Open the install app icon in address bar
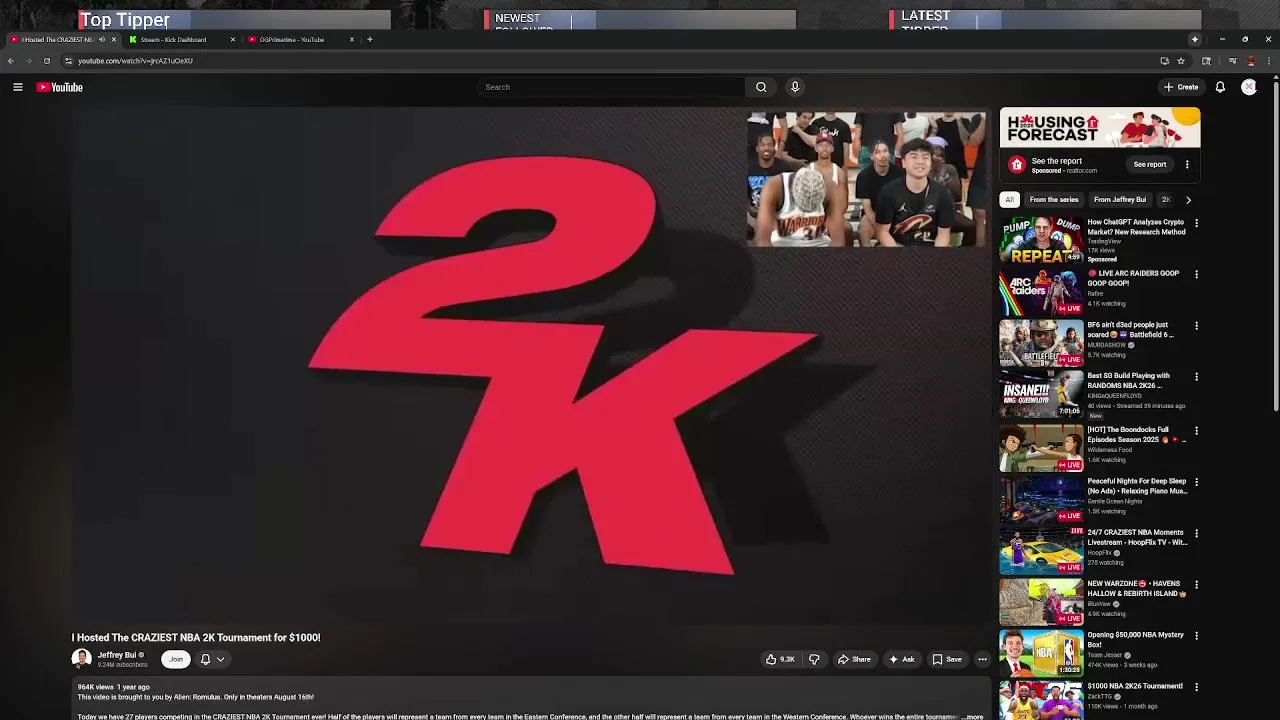 click(1164, 61)
